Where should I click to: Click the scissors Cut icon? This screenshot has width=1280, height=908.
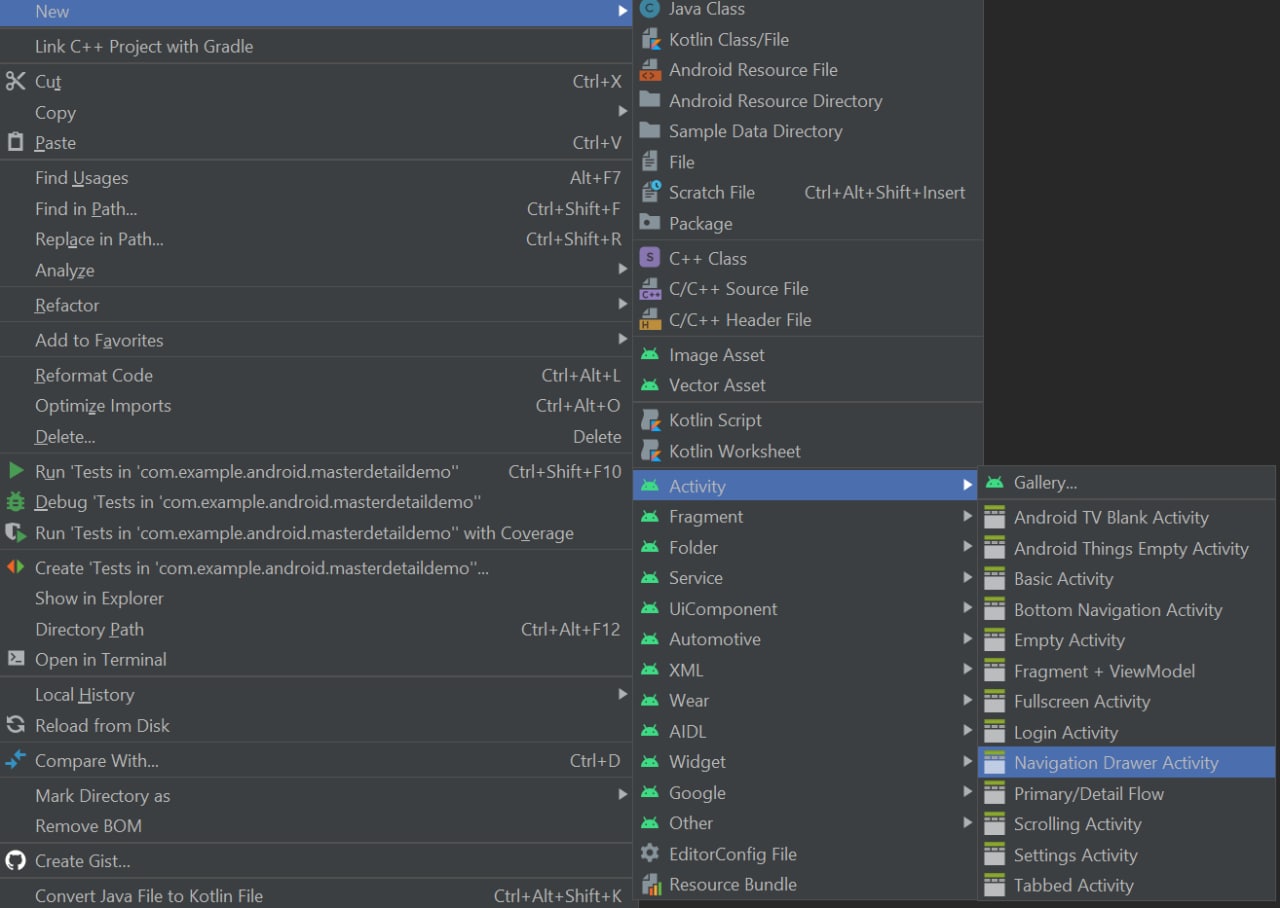tap(15, 81)
